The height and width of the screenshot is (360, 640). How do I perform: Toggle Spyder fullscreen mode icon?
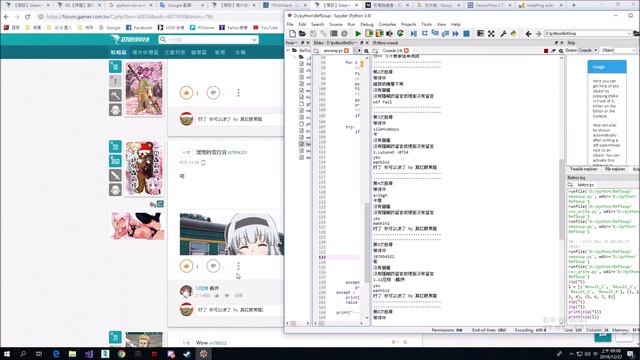pos(491,34)
